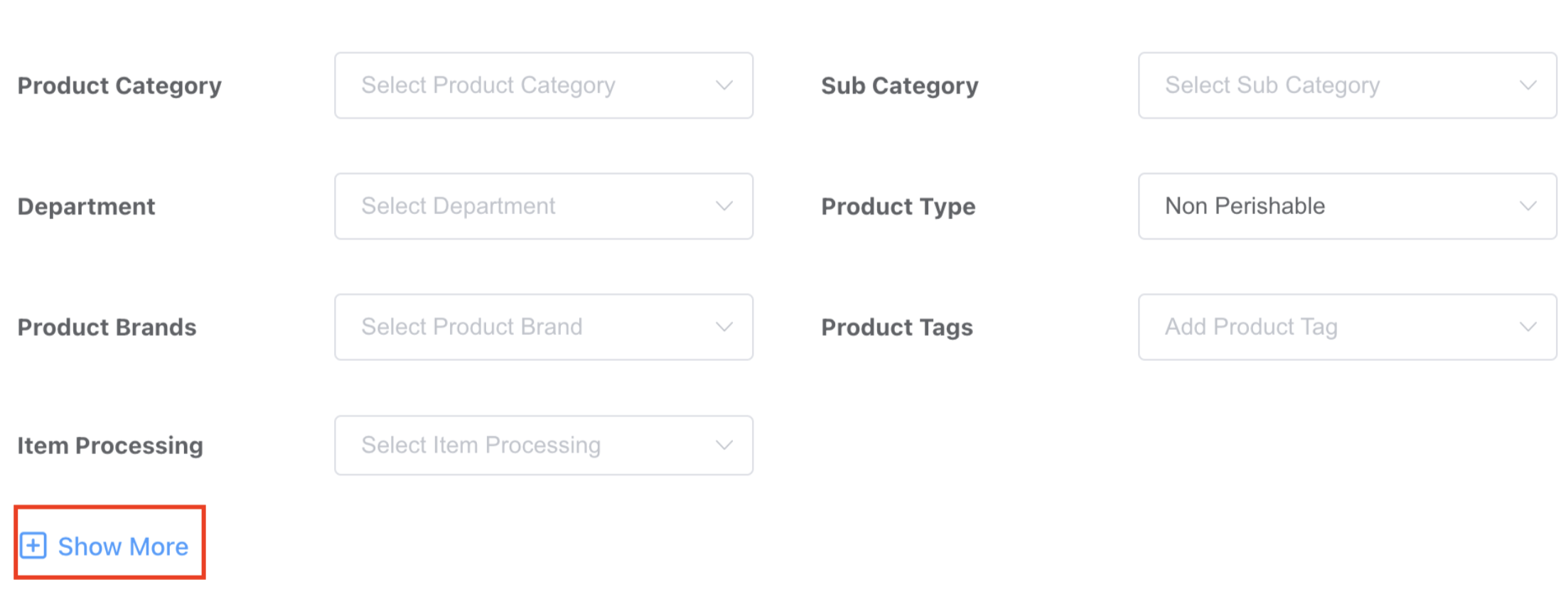Click the chevron arrow in Department field
Screen dimensions: 1568x597
click(x=724, y=206)
